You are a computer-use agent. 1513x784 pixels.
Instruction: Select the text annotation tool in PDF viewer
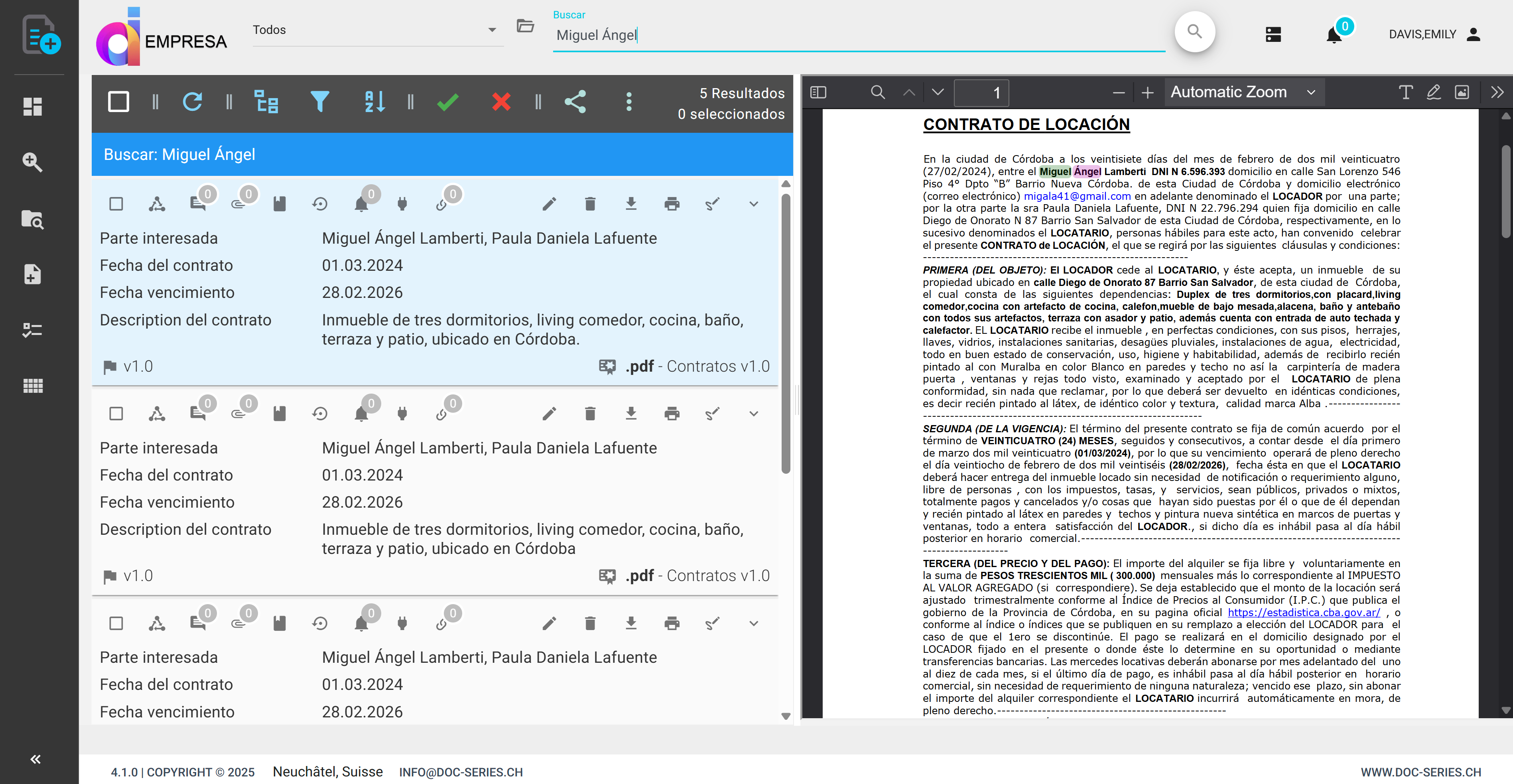pyautogui.click(x=1405, y=92)
